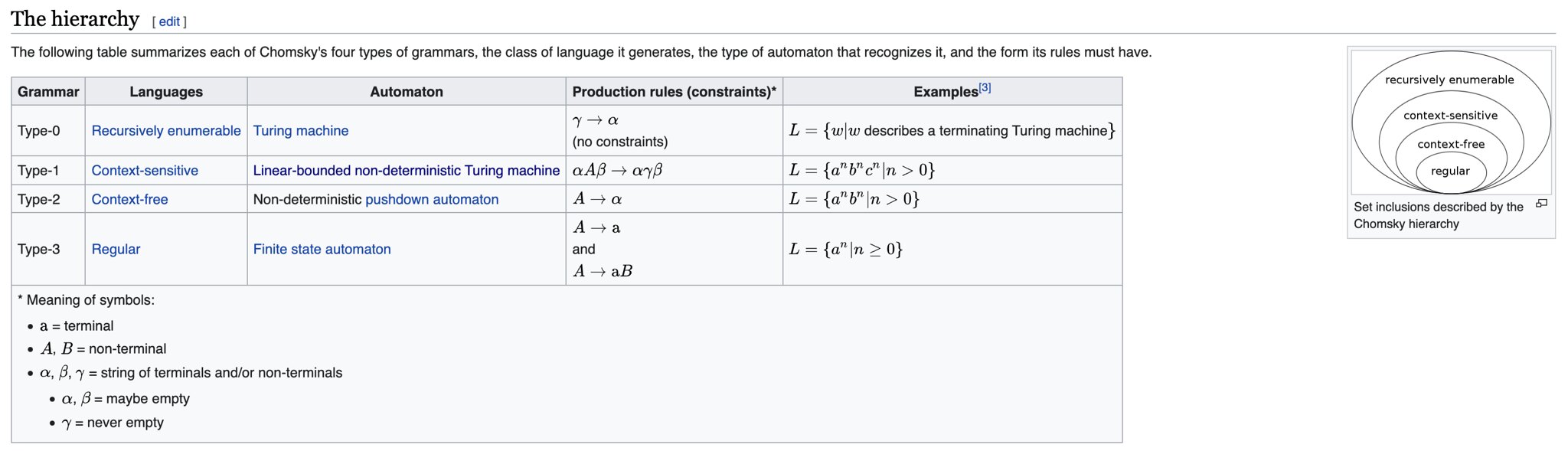The image size is (1568, 451).
Task: Click the Type-2 grammar cell
Action: click(x=39, y=200)
